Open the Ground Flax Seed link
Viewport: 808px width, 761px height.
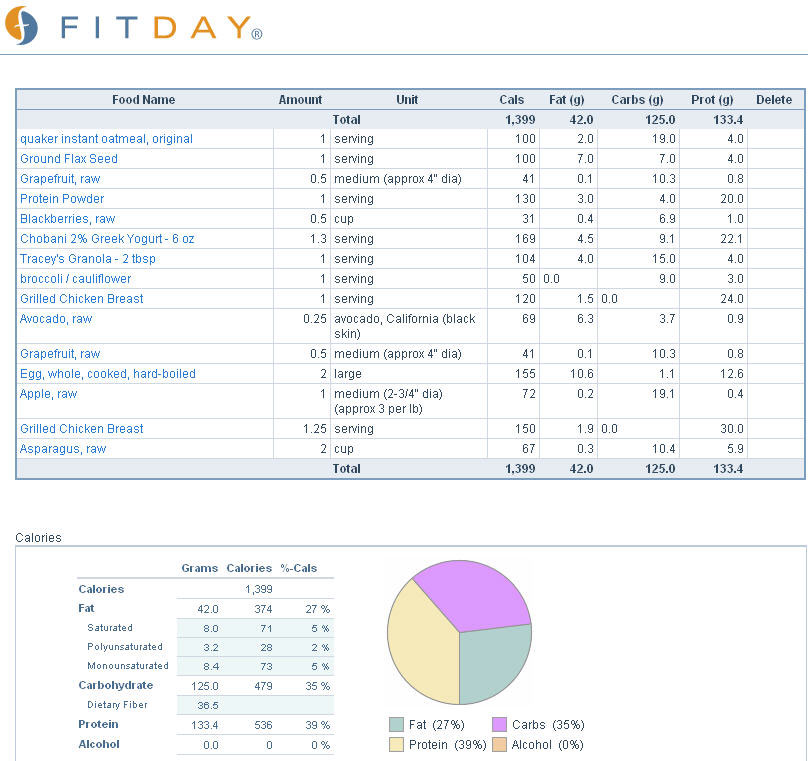(x=69, y=159)
